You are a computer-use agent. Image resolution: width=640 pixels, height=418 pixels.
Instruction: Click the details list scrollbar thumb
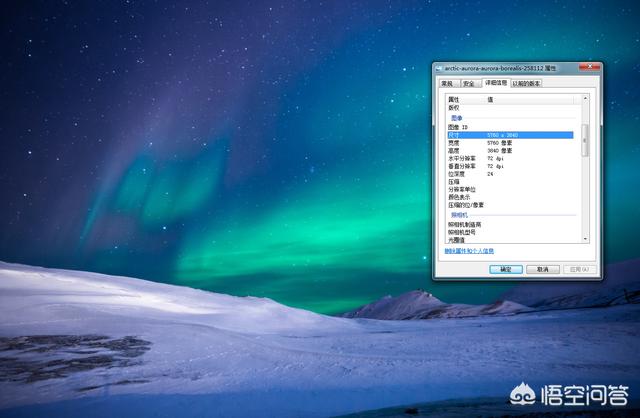(585, 140)
